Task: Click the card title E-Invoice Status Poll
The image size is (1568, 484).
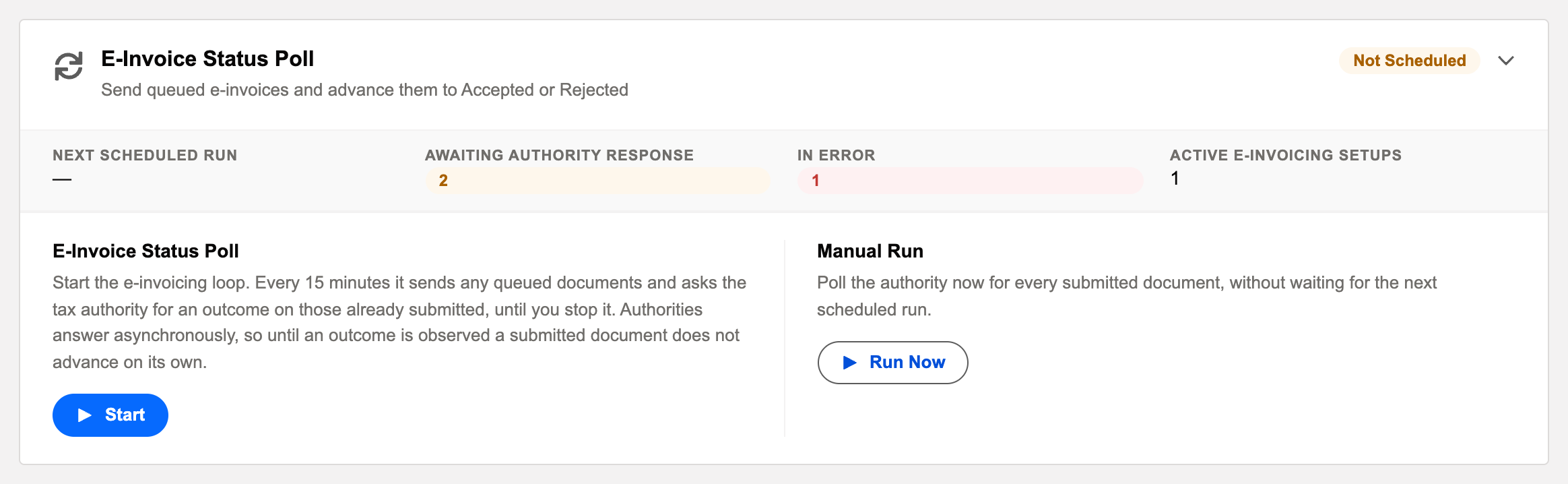Action: pos(207,59)
